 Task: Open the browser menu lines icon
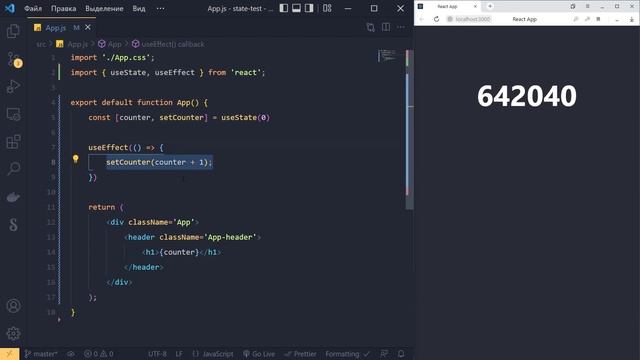pos(587,6)
